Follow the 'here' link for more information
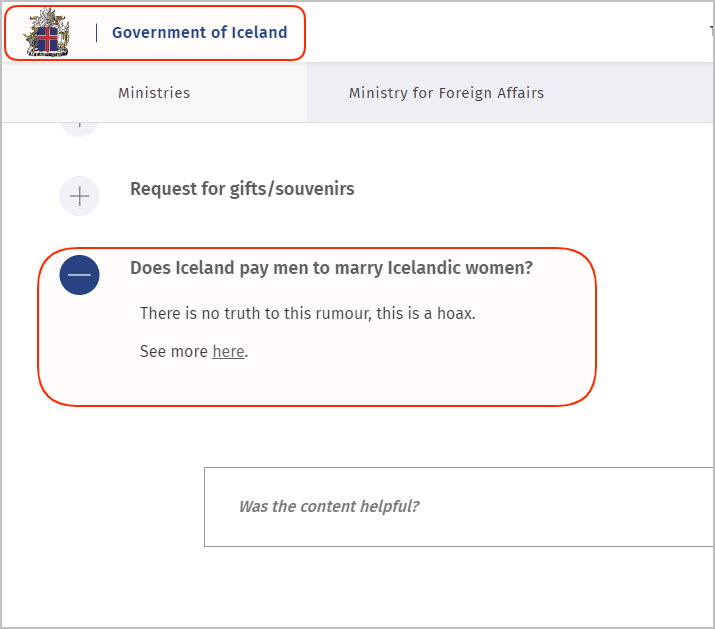This screenshot has width=715, height=629. 228,352
